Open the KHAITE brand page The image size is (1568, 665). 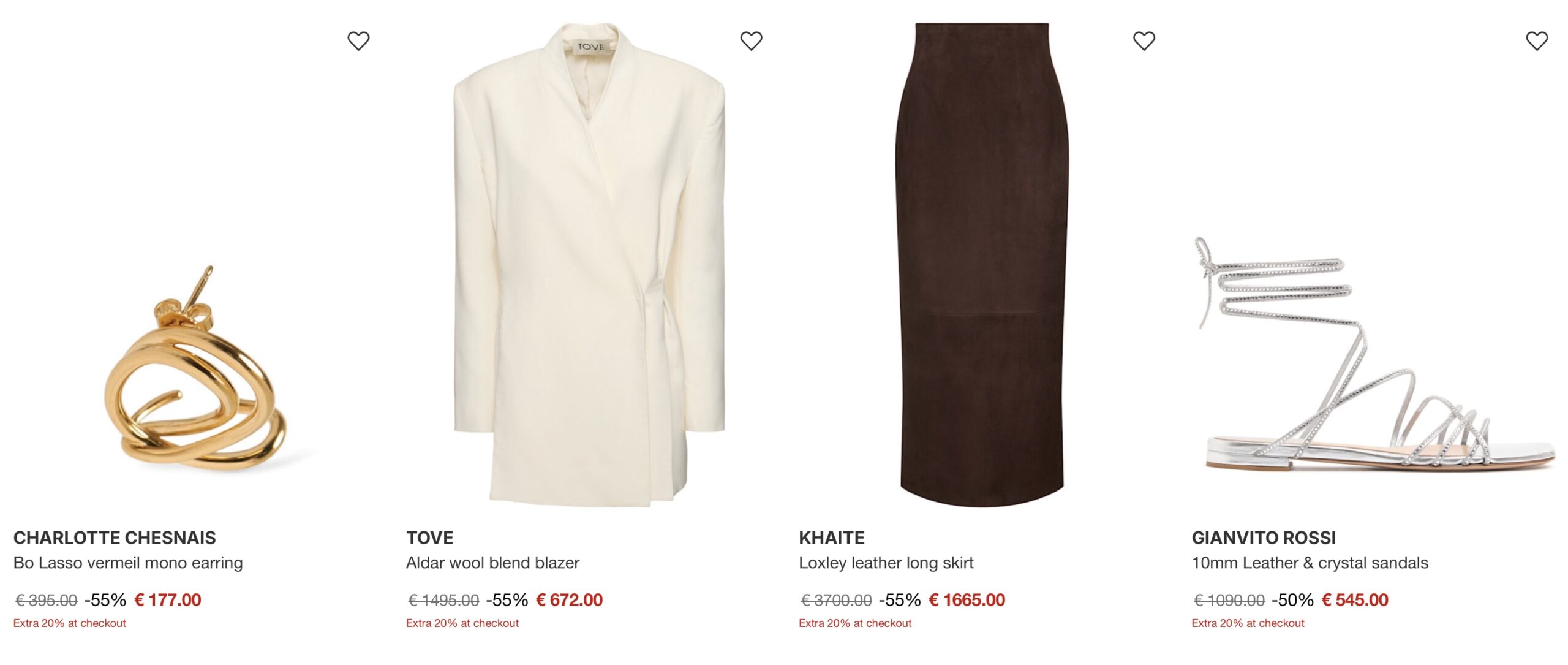(x=831, y=539)
